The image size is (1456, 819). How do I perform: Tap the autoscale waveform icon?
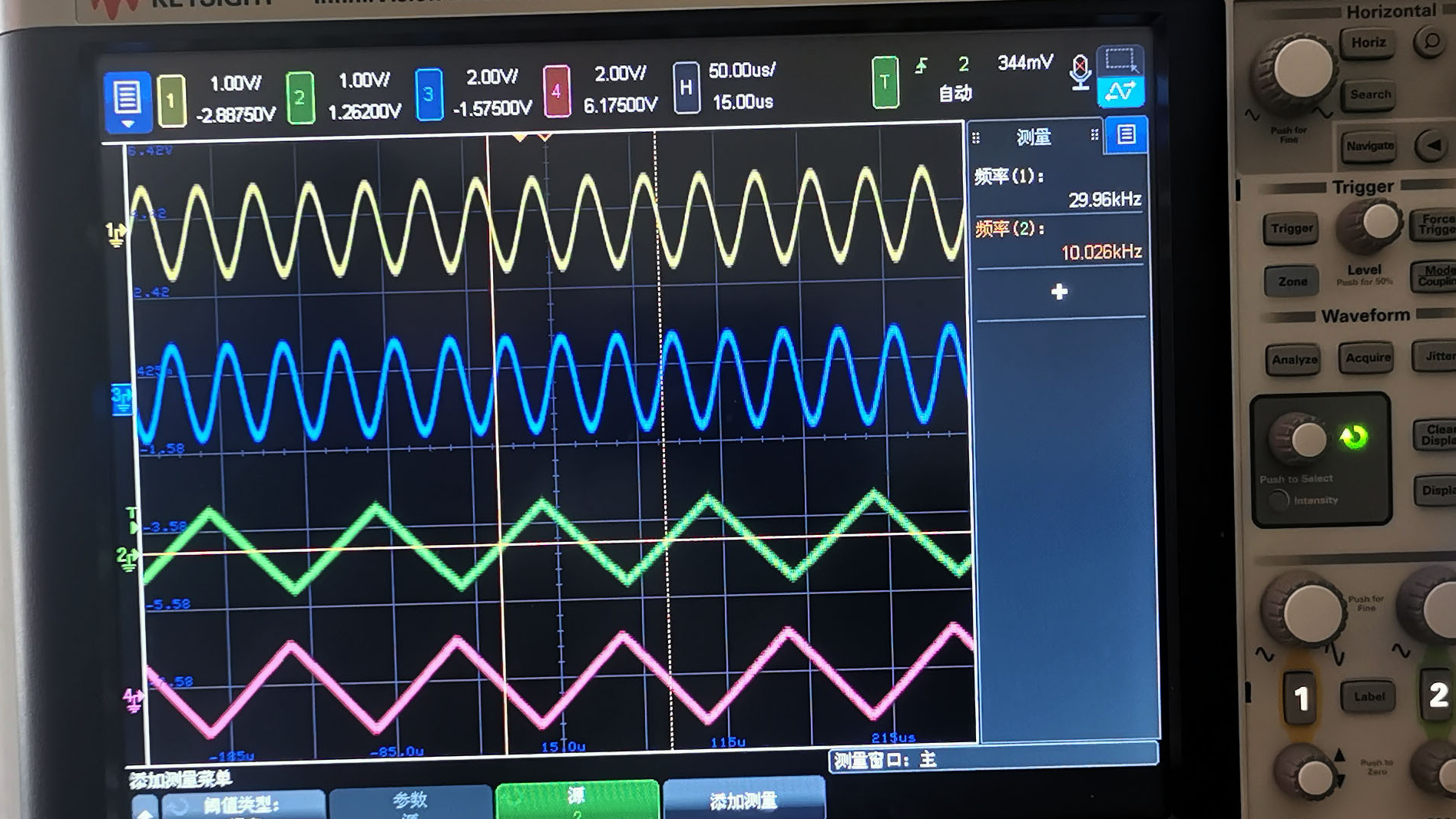coord(1120,92)
